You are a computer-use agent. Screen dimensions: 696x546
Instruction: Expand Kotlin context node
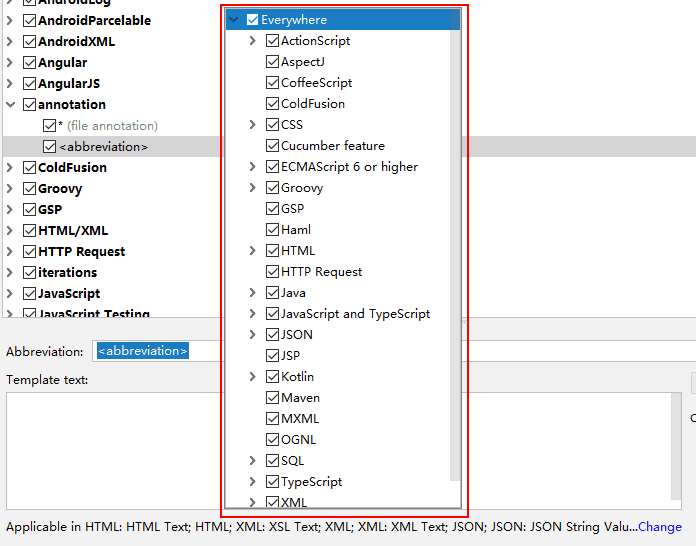point(253,376)
